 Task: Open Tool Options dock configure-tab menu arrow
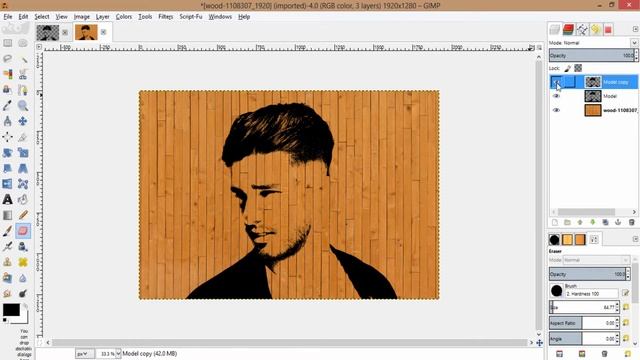point(635,239)
